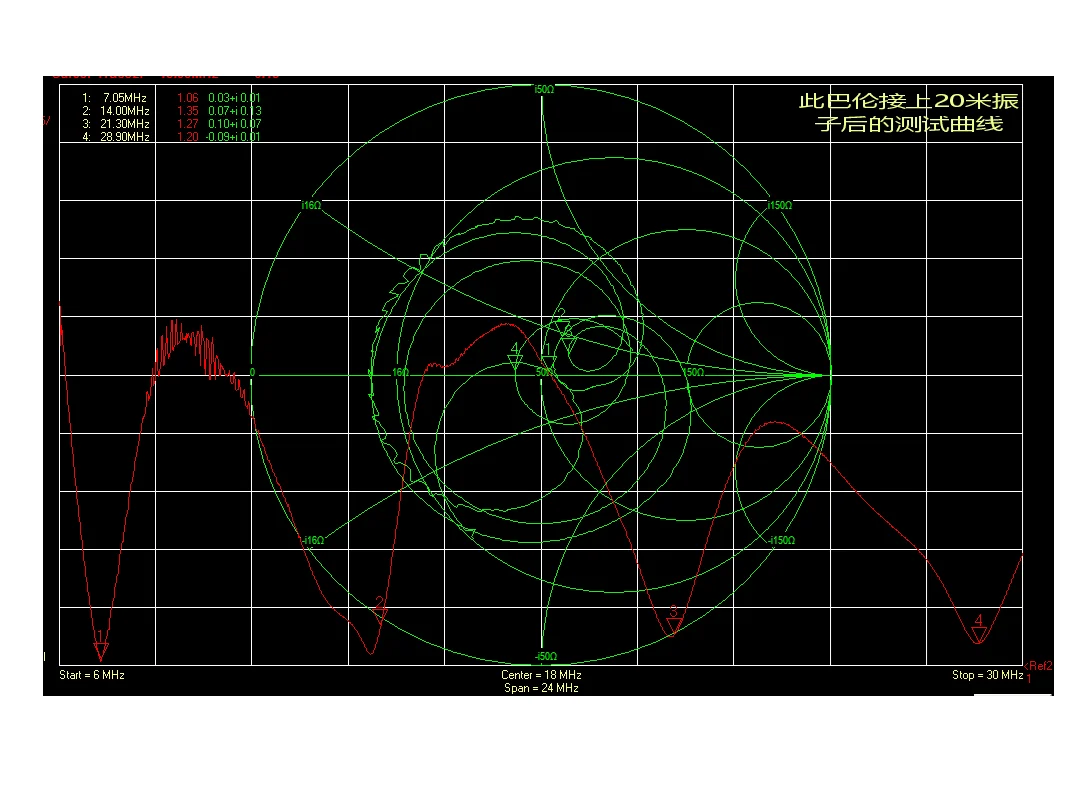Click the red SWR value 1.35
Image resolution: width=1080 pixels, height=800 pixels.
tap(187, 111)
